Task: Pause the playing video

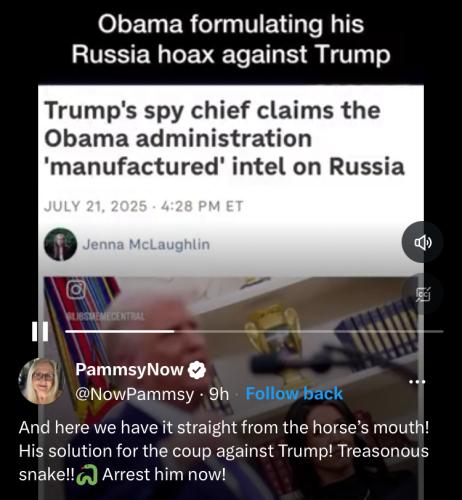Action: click(40, 331)
